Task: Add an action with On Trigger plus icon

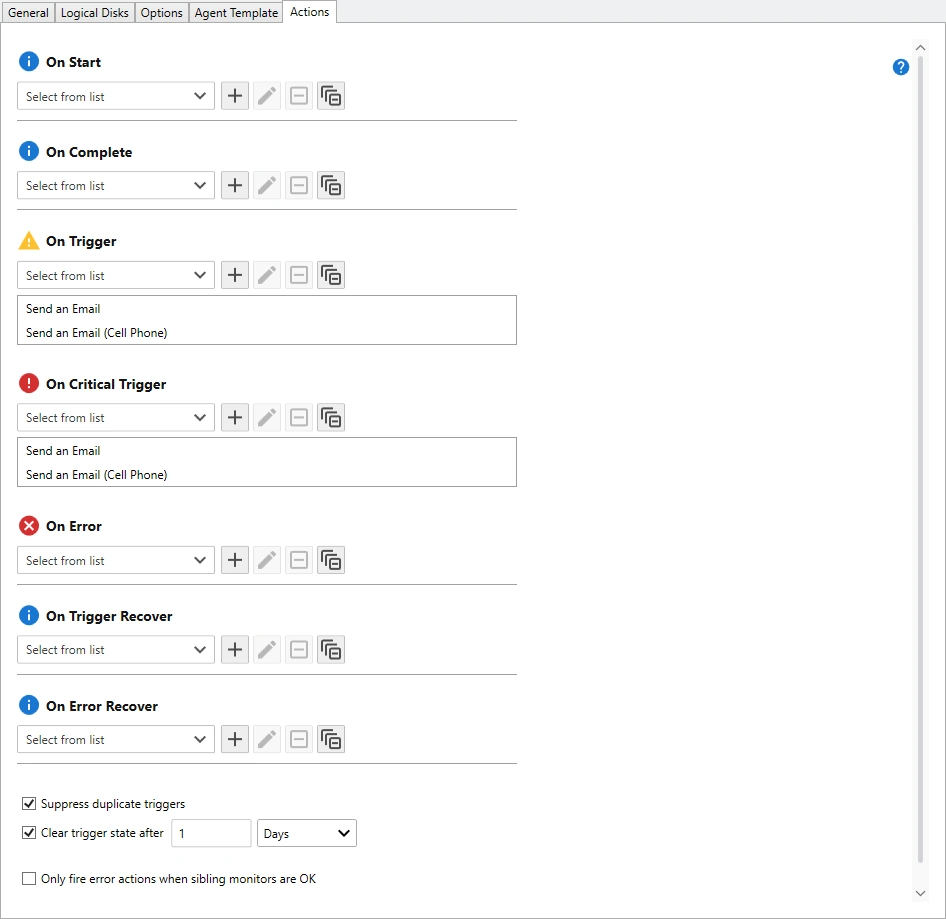Action: 234,275
